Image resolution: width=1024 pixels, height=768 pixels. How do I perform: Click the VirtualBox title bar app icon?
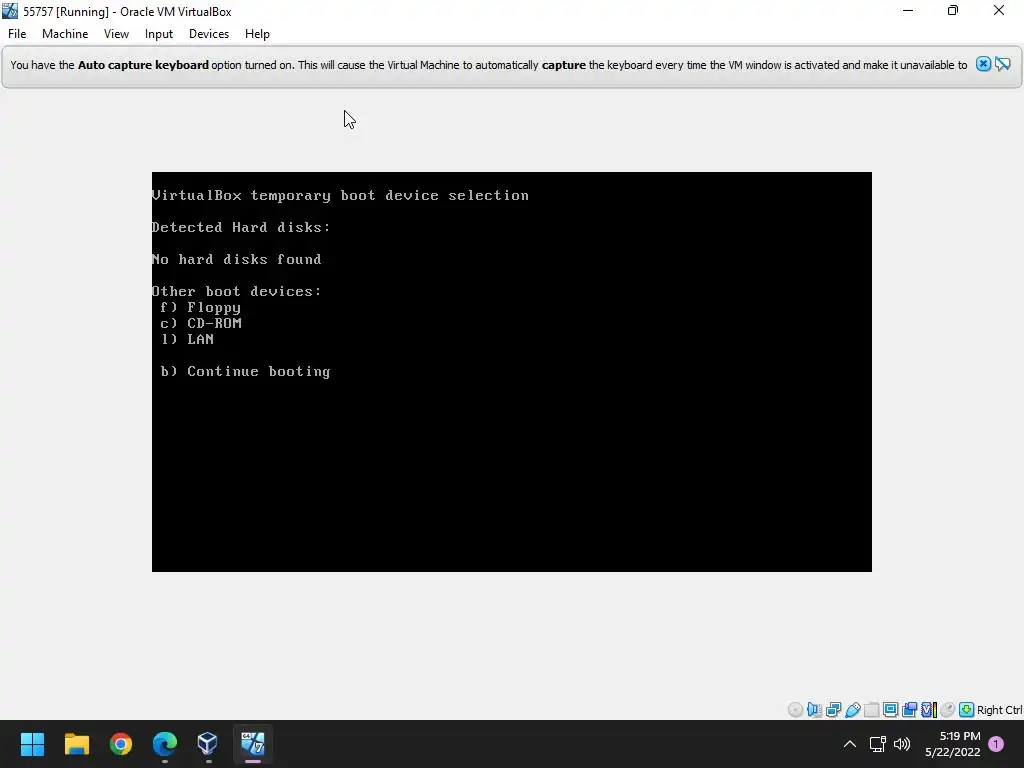10,11
